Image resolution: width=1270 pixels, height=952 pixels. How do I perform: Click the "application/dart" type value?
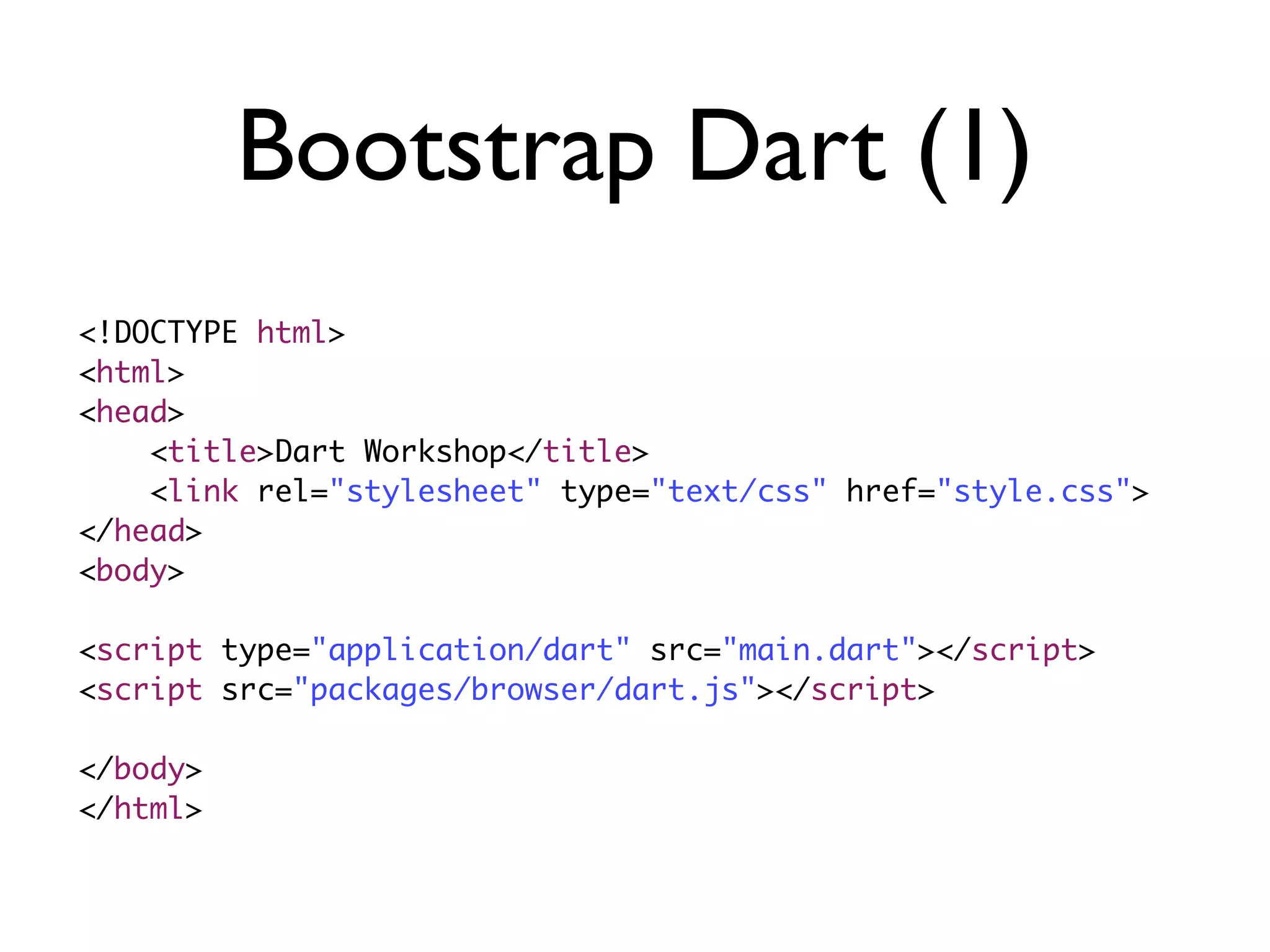(x=471, y=650)
